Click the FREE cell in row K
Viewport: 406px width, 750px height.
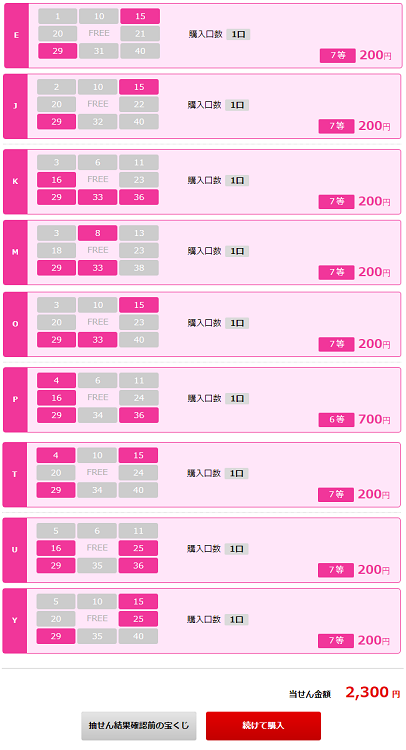click(98, 179)
